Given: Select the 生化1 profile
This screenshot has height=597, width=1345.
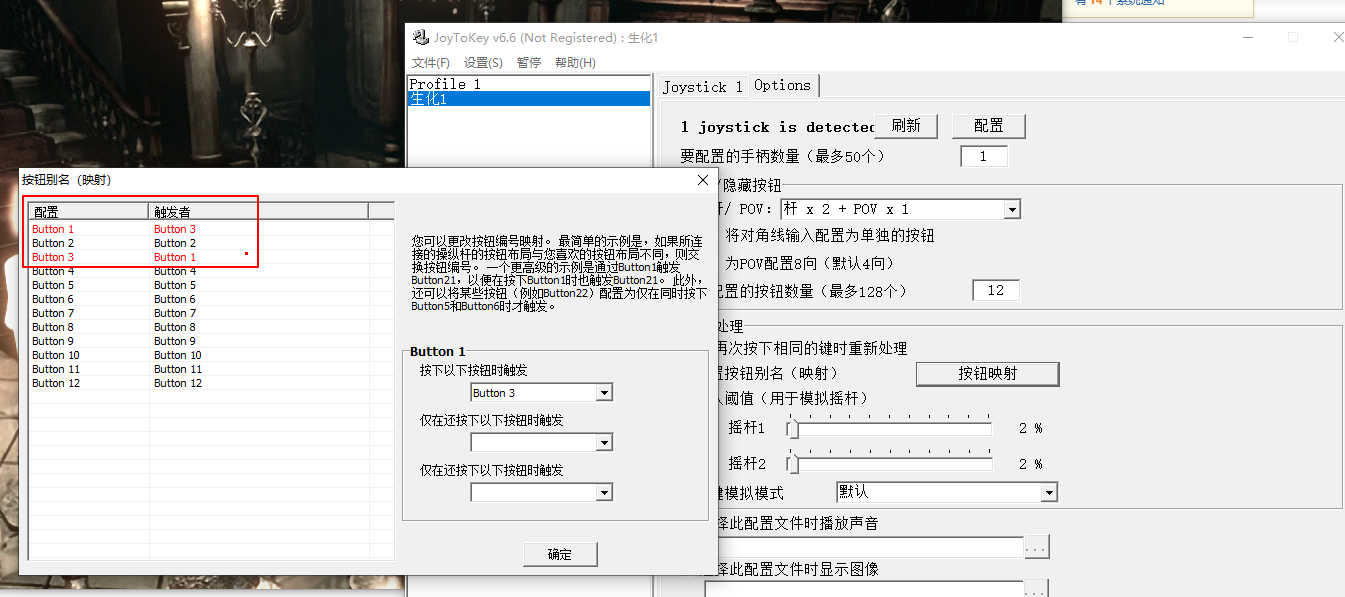Looking at the screenshot, I should (529, 99).
